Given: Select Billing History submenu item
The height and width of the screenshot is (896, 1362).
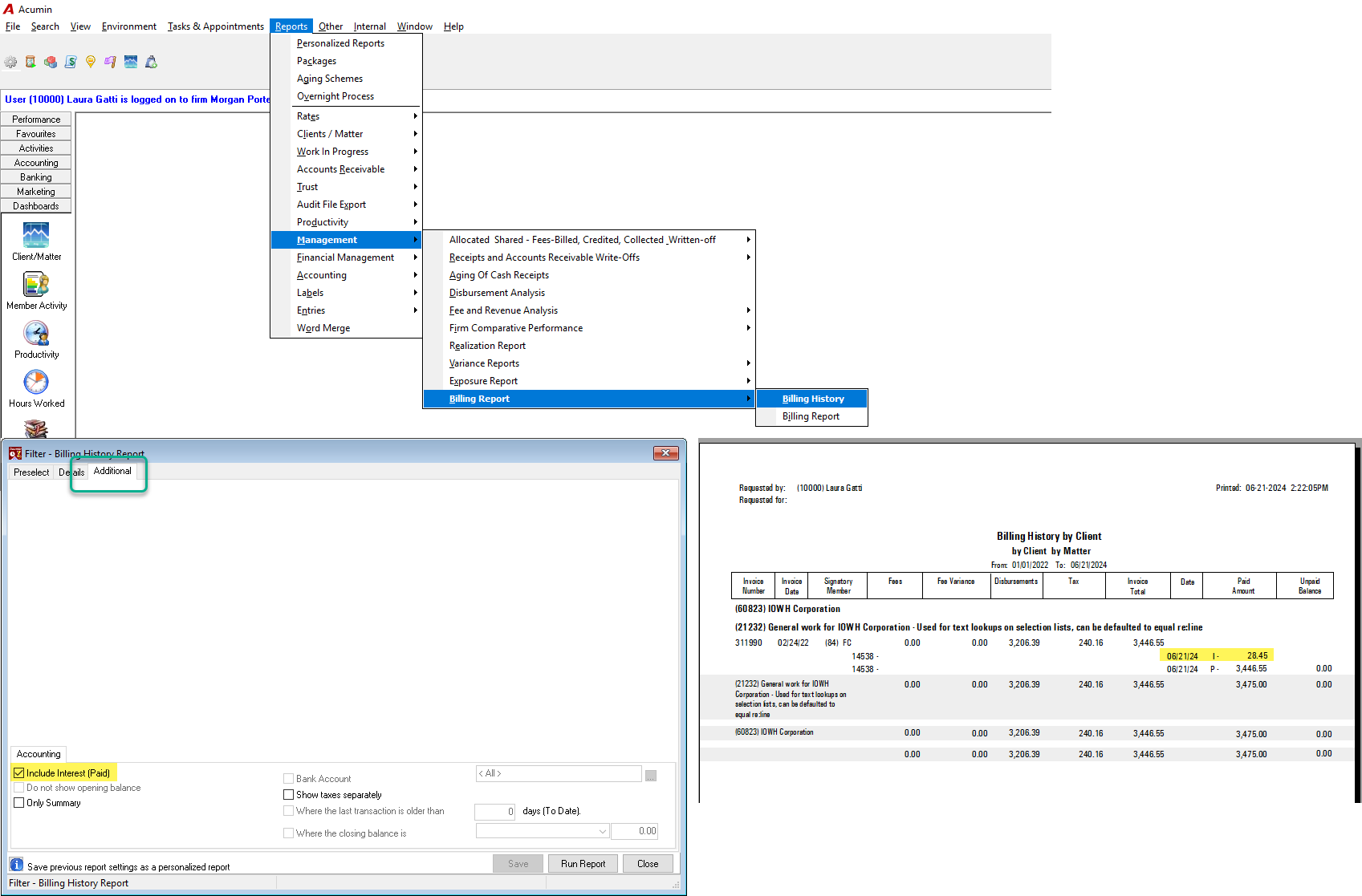Looking at the screenshot, I should click(812, 399).
